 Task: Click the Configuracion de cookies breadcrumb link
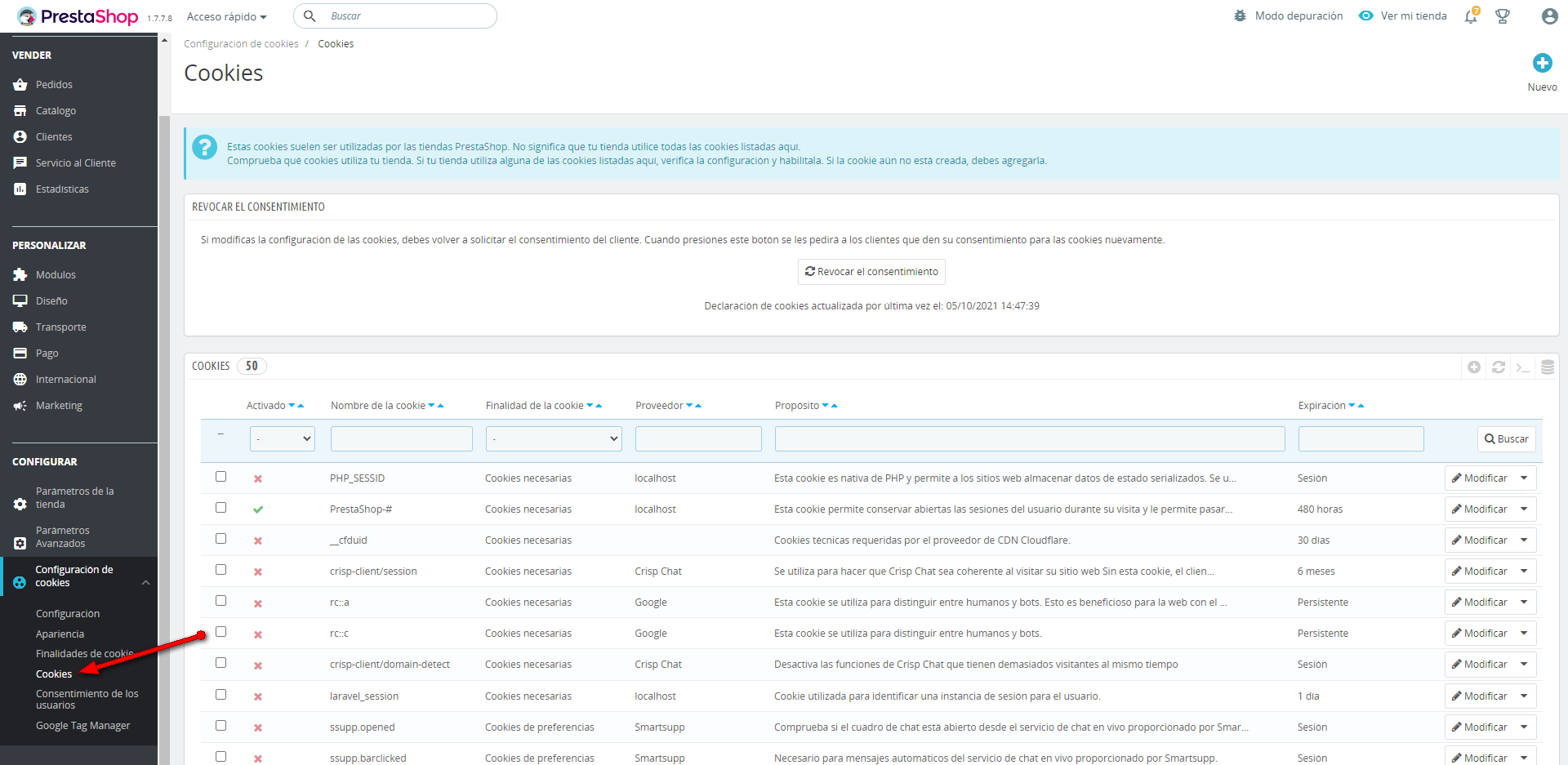tap(241, 44)
